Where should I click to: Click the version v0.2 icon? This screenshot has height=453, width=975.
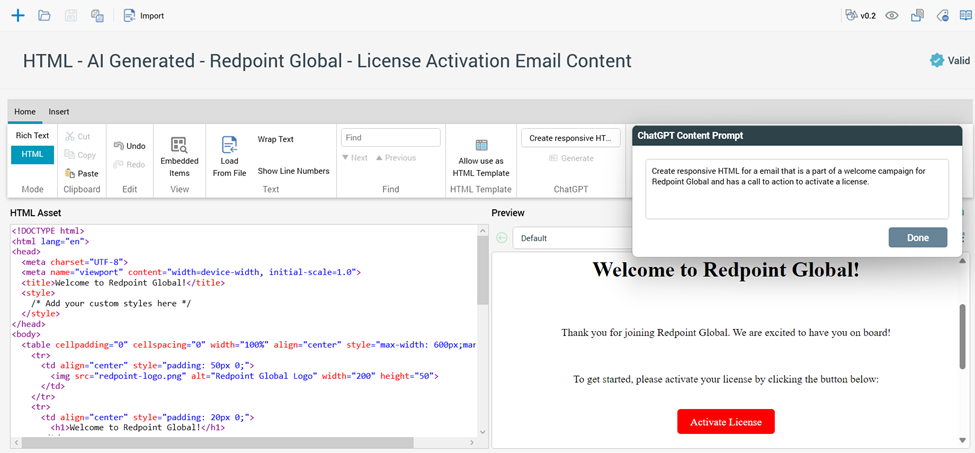[852, 16]
